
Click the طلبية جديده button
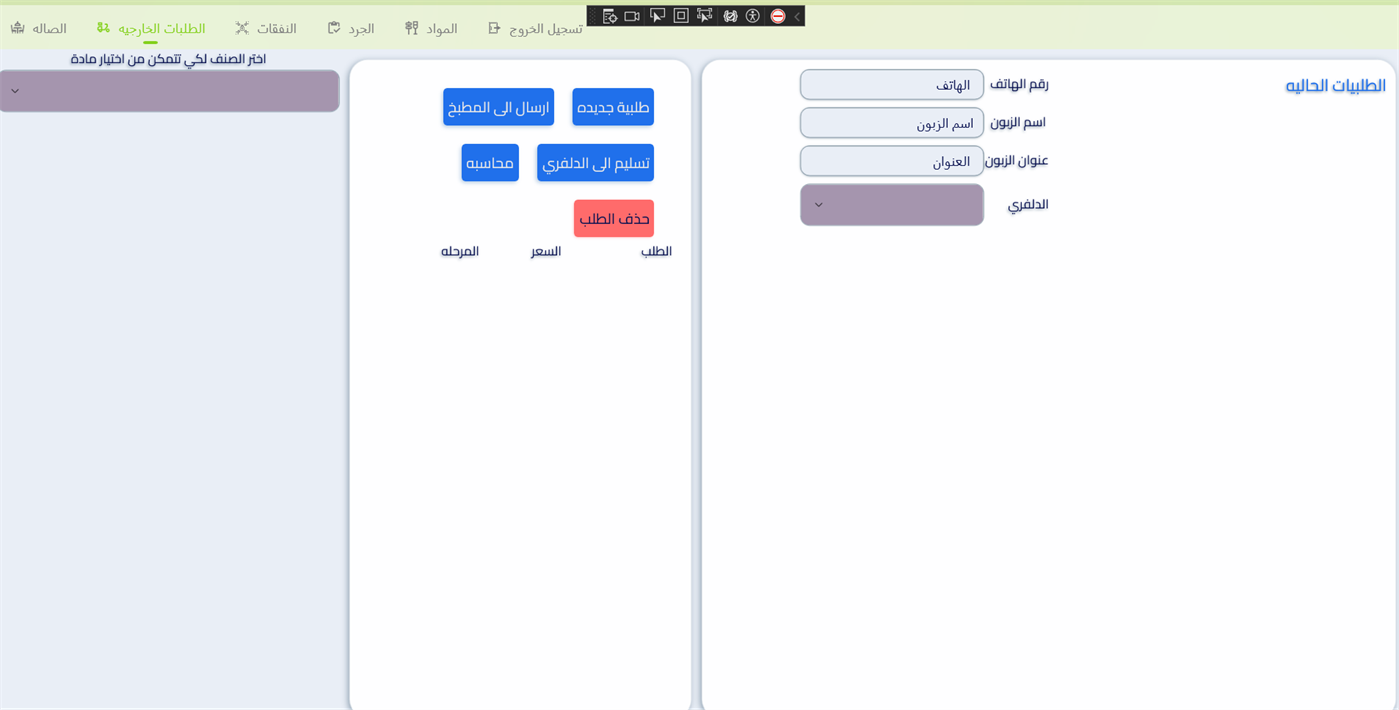[613, 107]
